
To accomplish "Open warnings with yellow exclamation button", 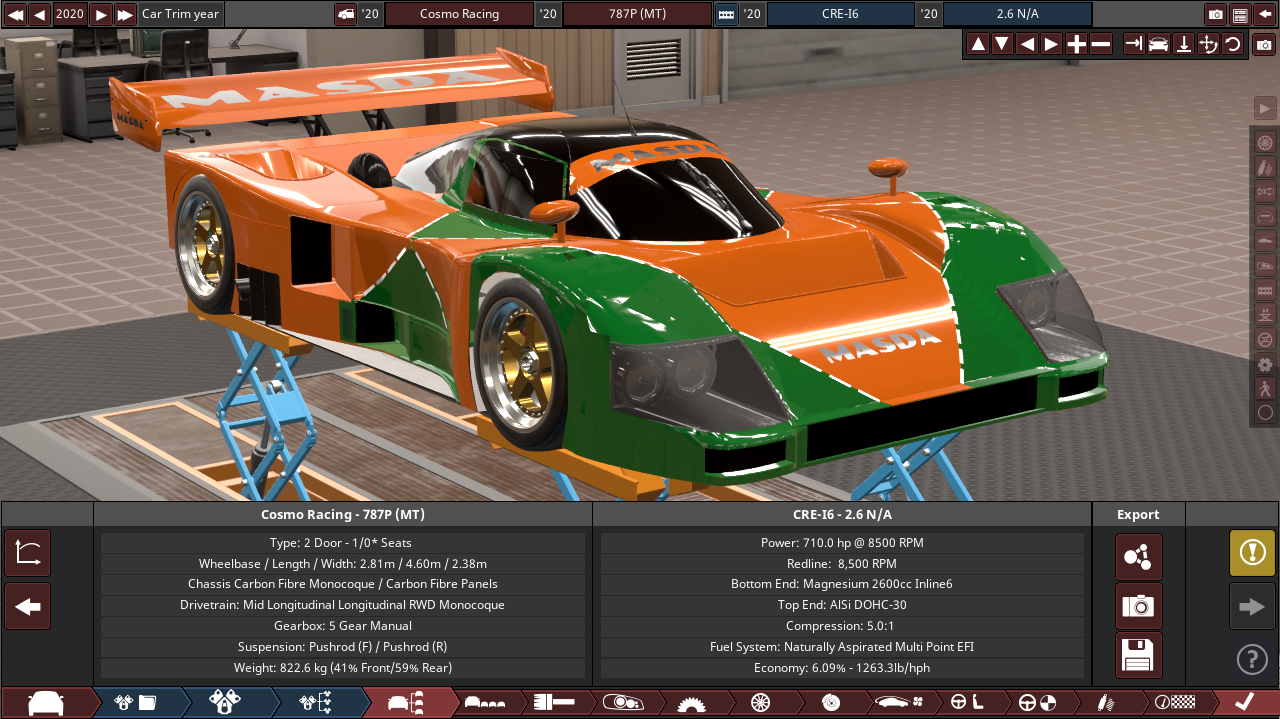I will (1253, 553).
